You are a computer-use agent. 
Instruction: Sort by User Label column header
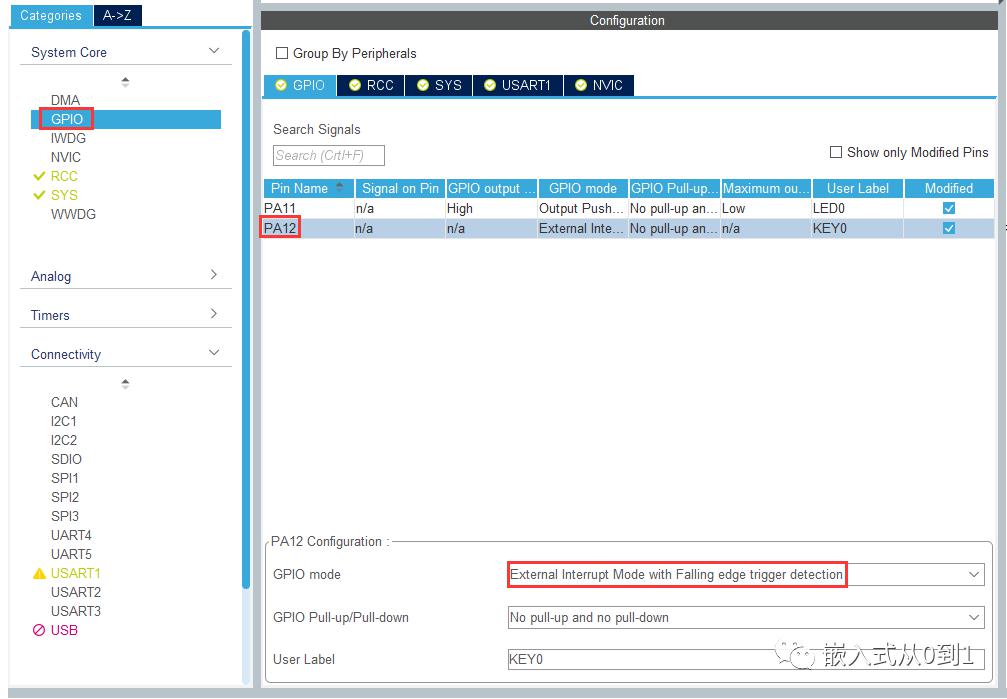(x=857, y=188)
